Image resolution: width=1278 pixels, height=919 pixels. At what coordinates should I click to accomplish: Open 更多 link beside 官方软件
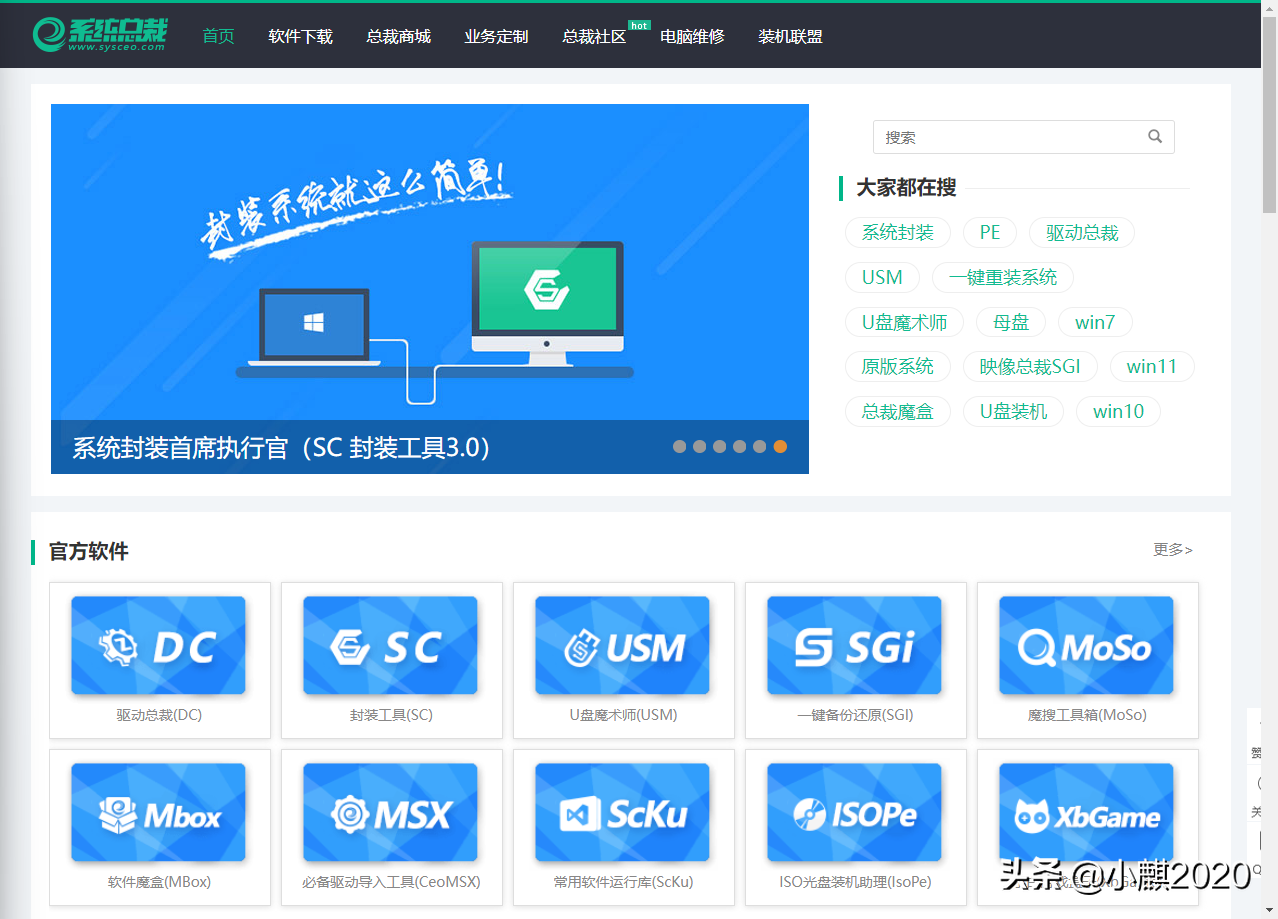(1171, 549)
